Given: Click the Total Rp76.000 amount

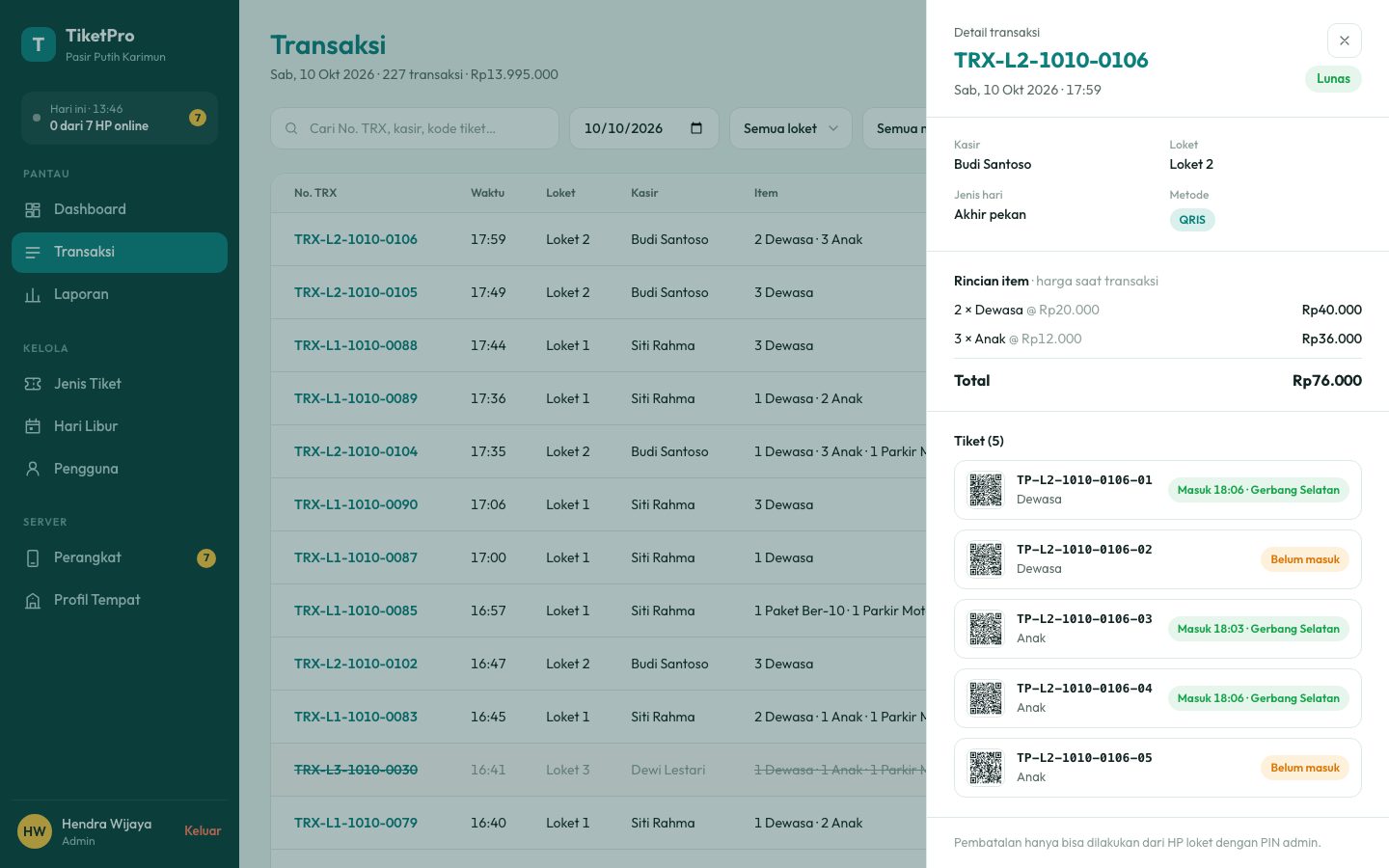Looking at the screenshot, I should (1327, 381).
